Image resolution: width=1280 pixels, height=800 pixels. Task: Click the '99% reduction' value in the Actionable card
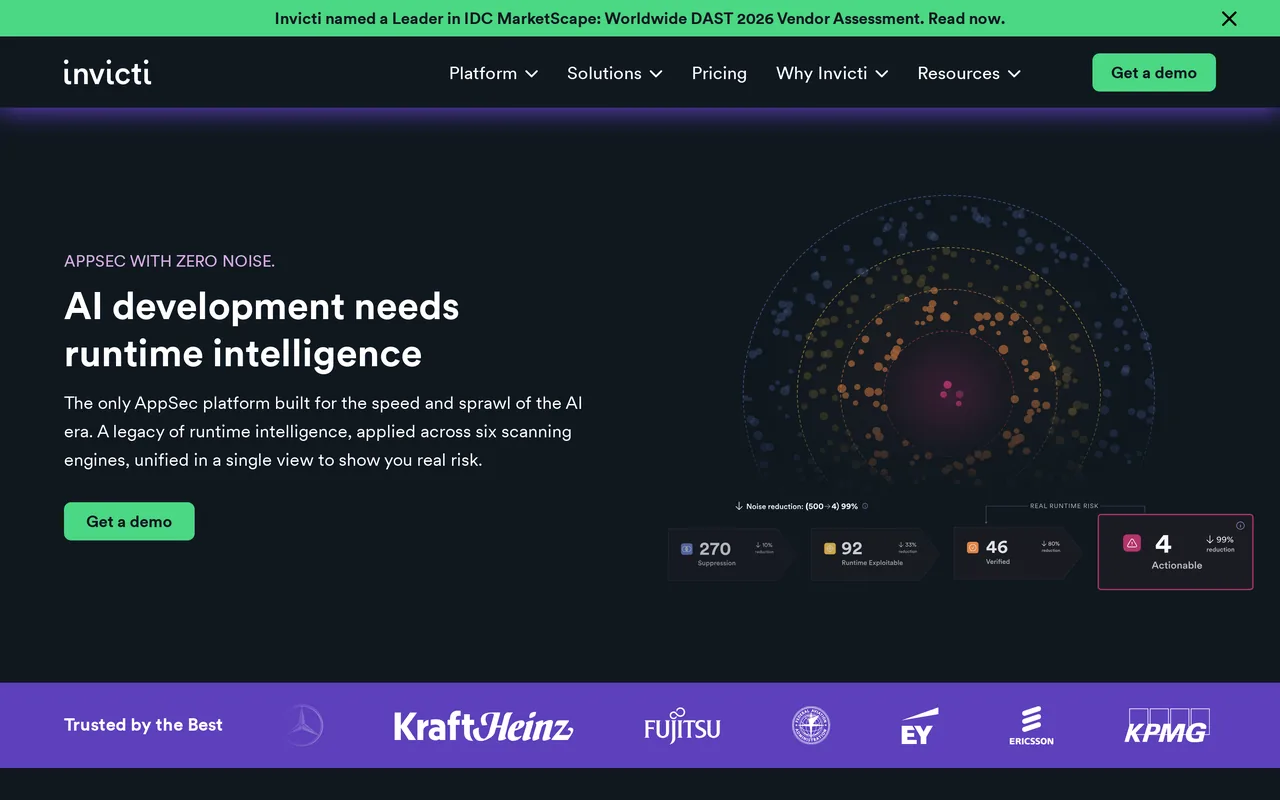pos(1220,543)
